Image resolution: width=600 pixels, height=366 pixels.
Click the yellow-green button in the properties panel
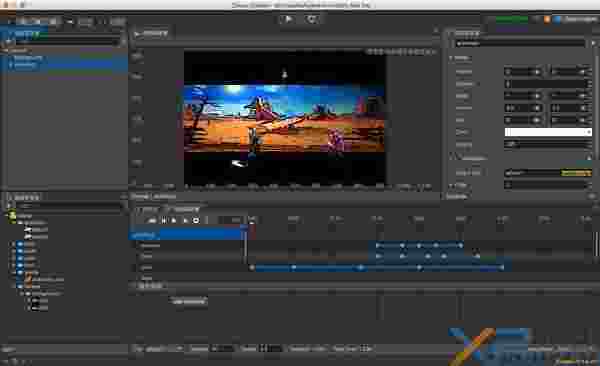(576, 173)
